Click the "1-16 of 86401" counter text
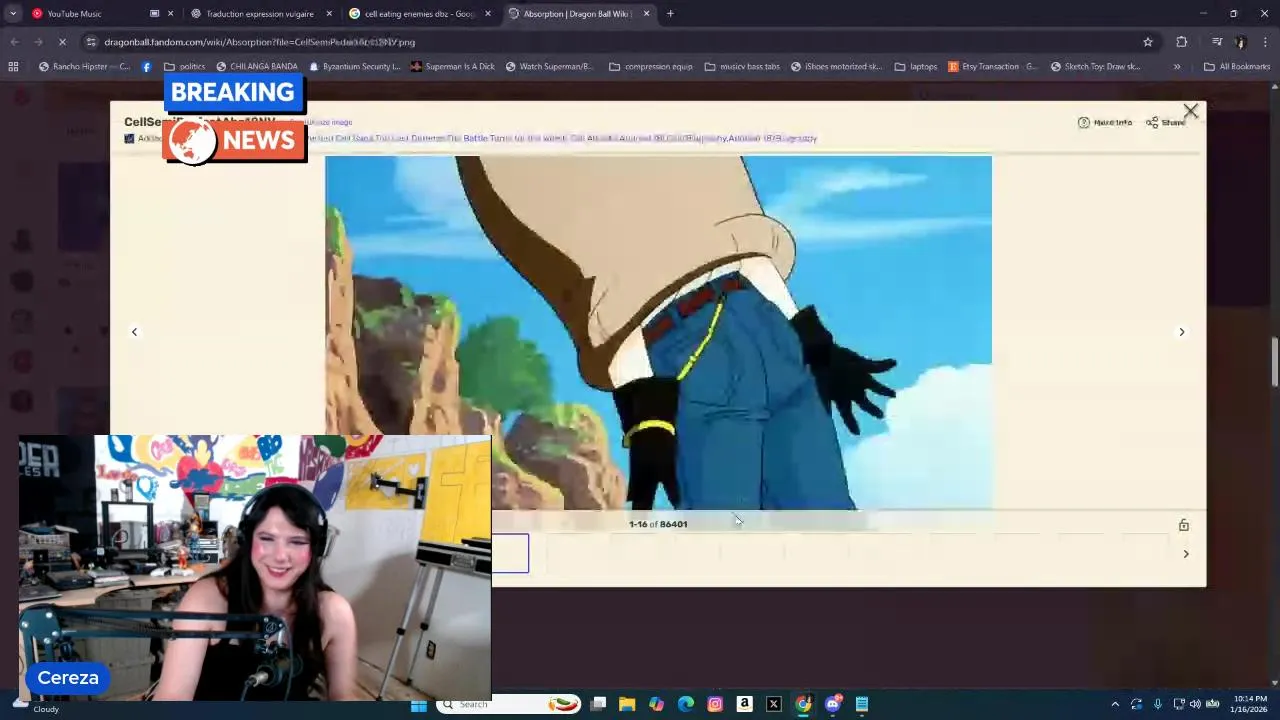Image resolution: width=1280 pixels, height=720 pixels. click(658, 524)
